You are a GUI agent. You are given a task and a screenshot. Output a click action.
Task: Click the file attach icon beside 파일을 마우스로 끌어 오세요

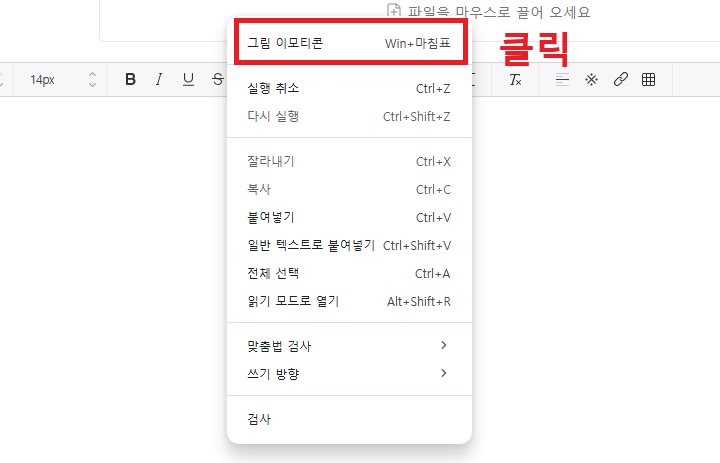click(x=394, y=10)
